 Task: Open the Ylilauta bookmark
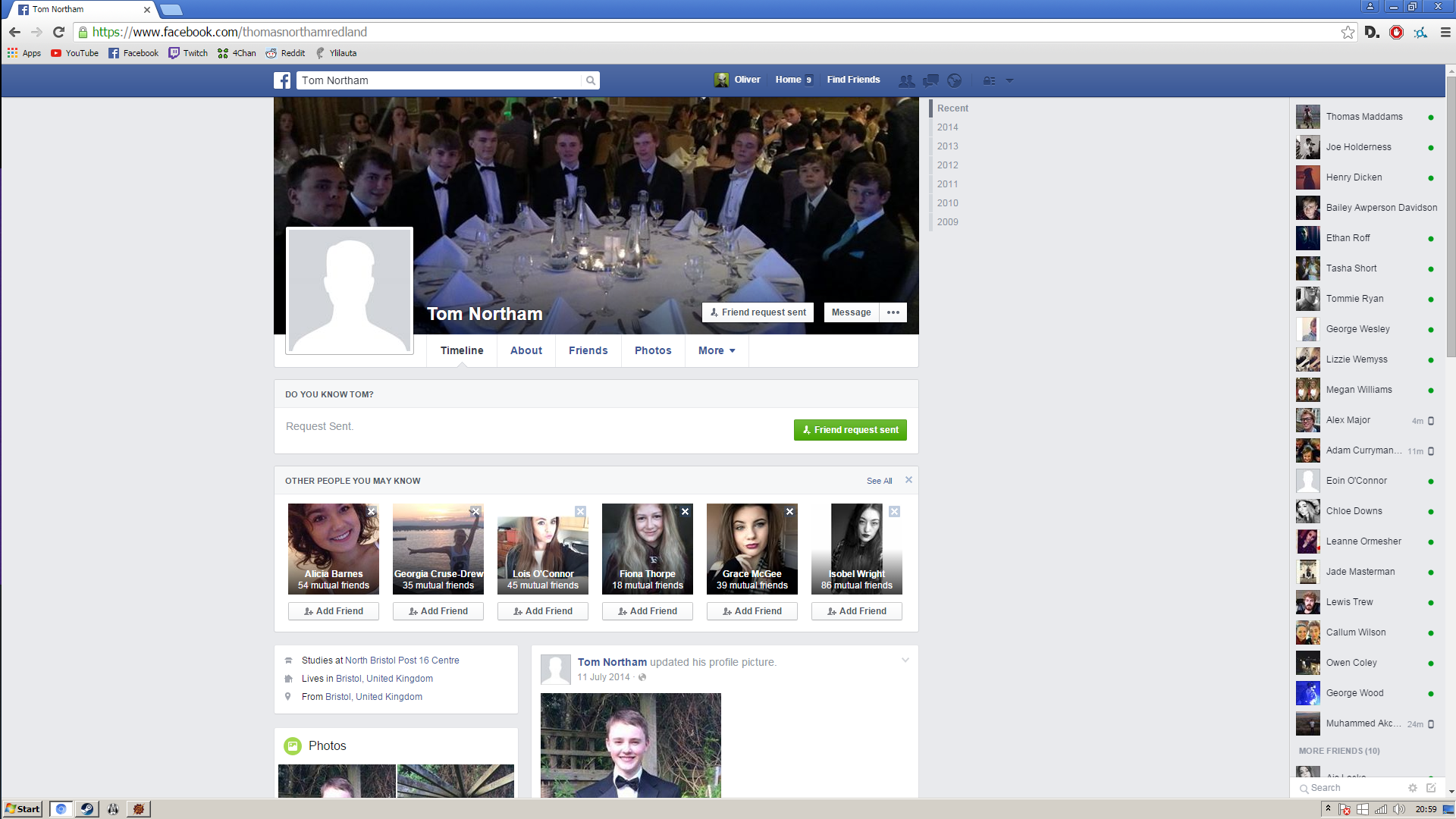pyautogui.click(x=336, y=53)
